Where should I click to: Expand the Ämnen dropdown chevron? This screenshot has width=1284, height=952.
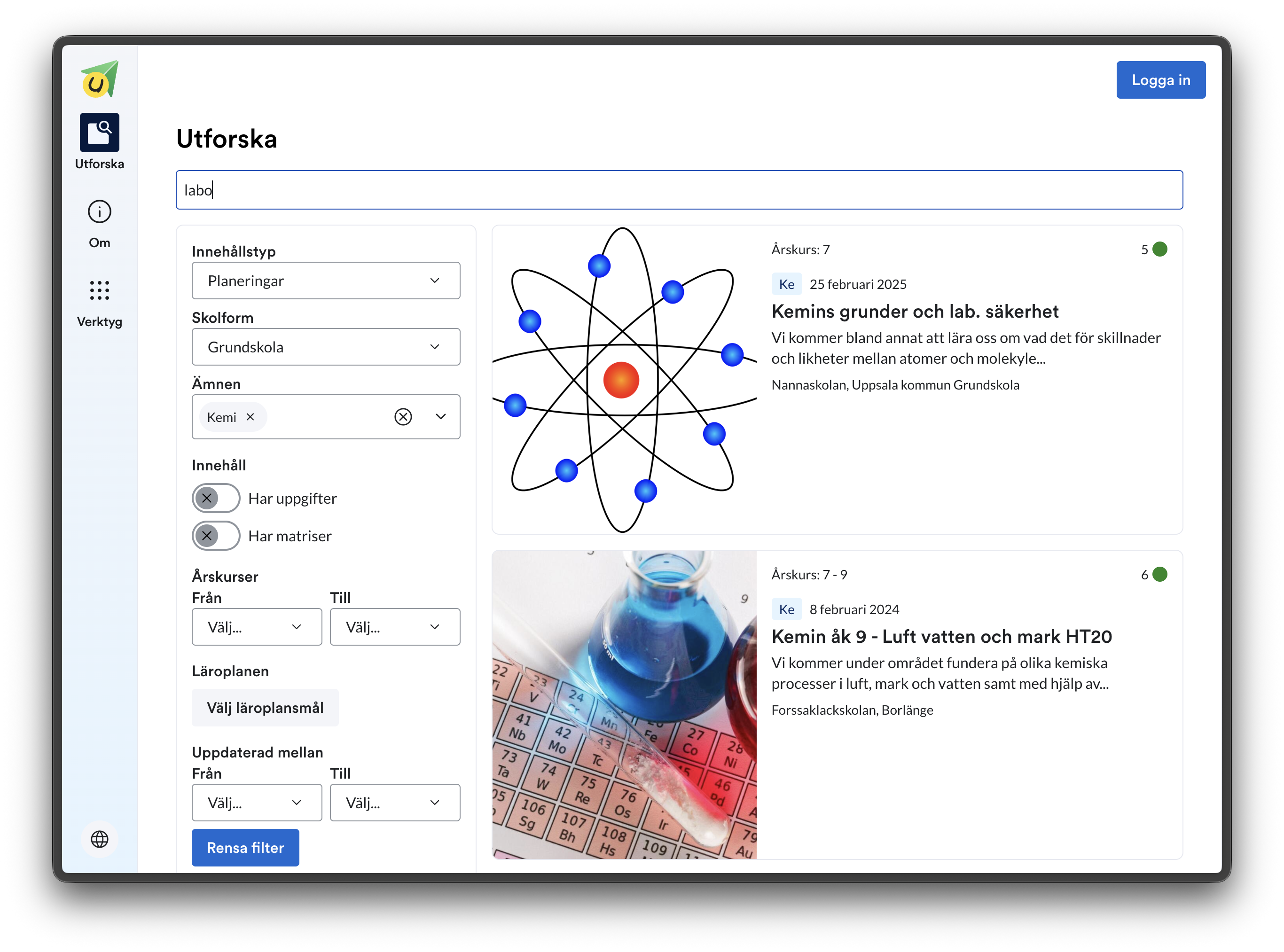pyautogui.click(x=441, y=417)
